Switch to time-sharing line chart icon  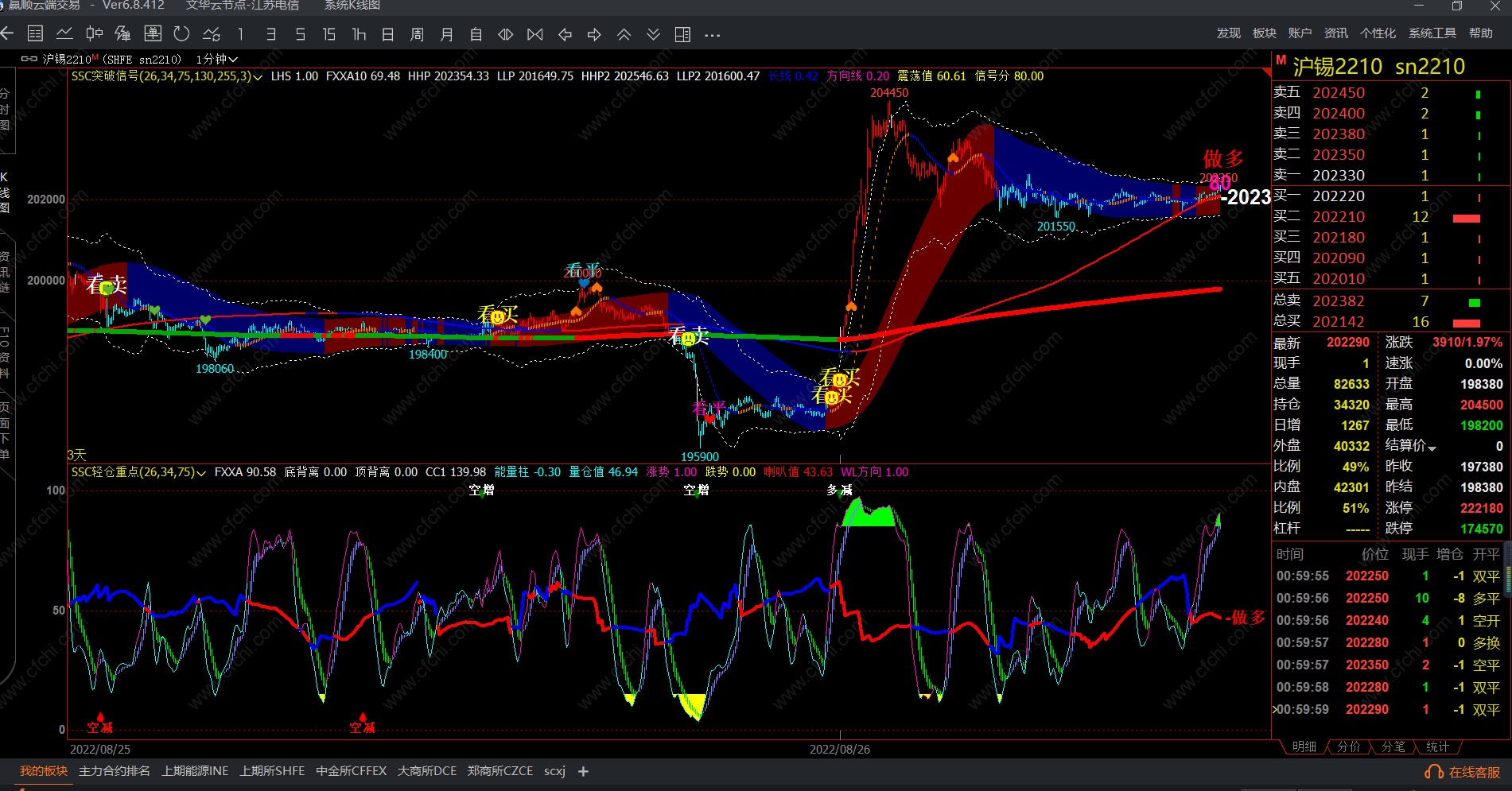pos(64,33)
